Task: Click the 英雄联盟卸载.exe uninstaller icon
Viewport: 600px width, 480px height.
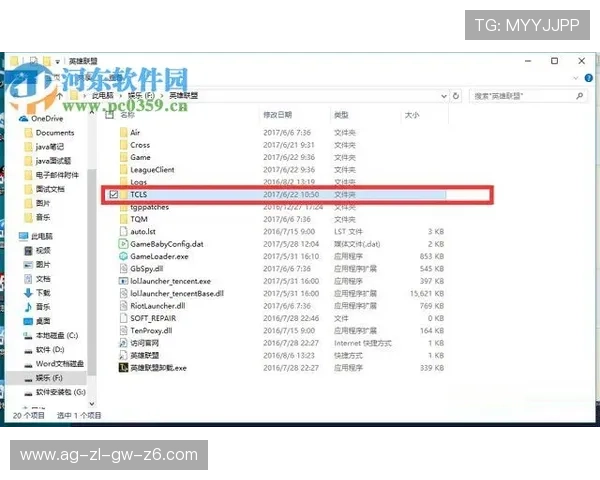Action: pyautogui.click(x=123, y=368)
